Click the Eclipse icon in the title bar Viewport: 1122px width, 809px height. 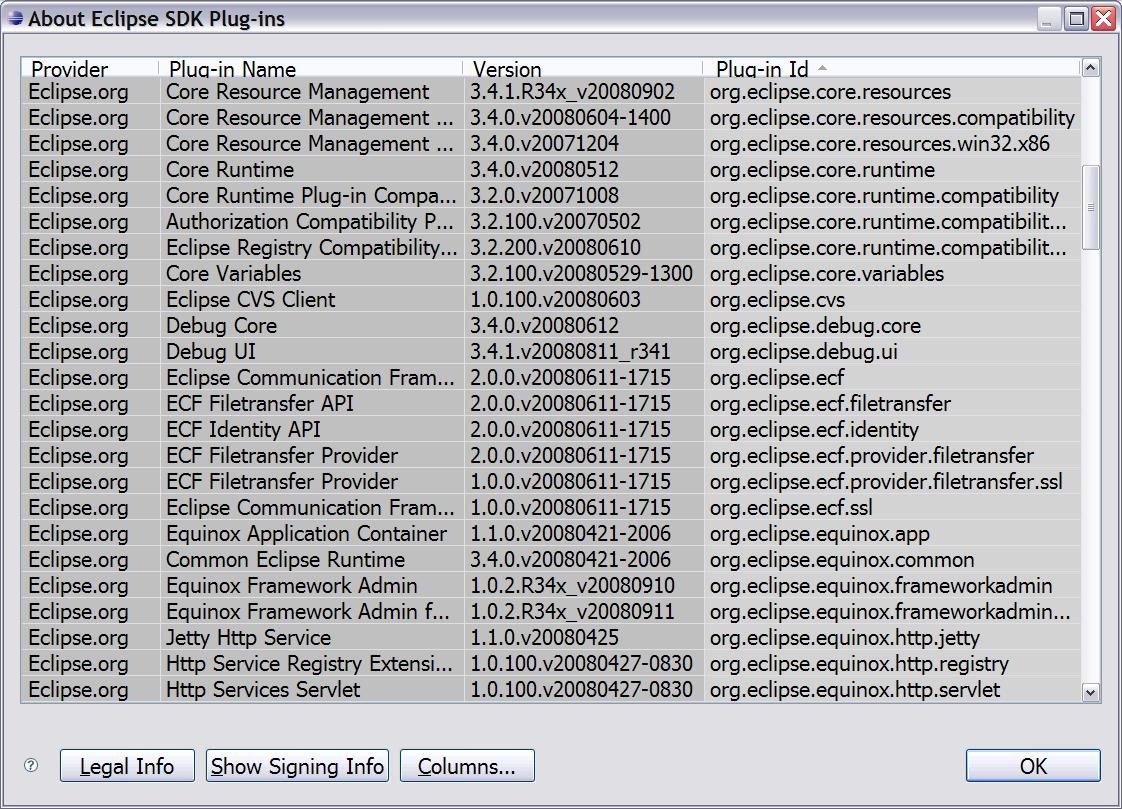pos(14,18)
